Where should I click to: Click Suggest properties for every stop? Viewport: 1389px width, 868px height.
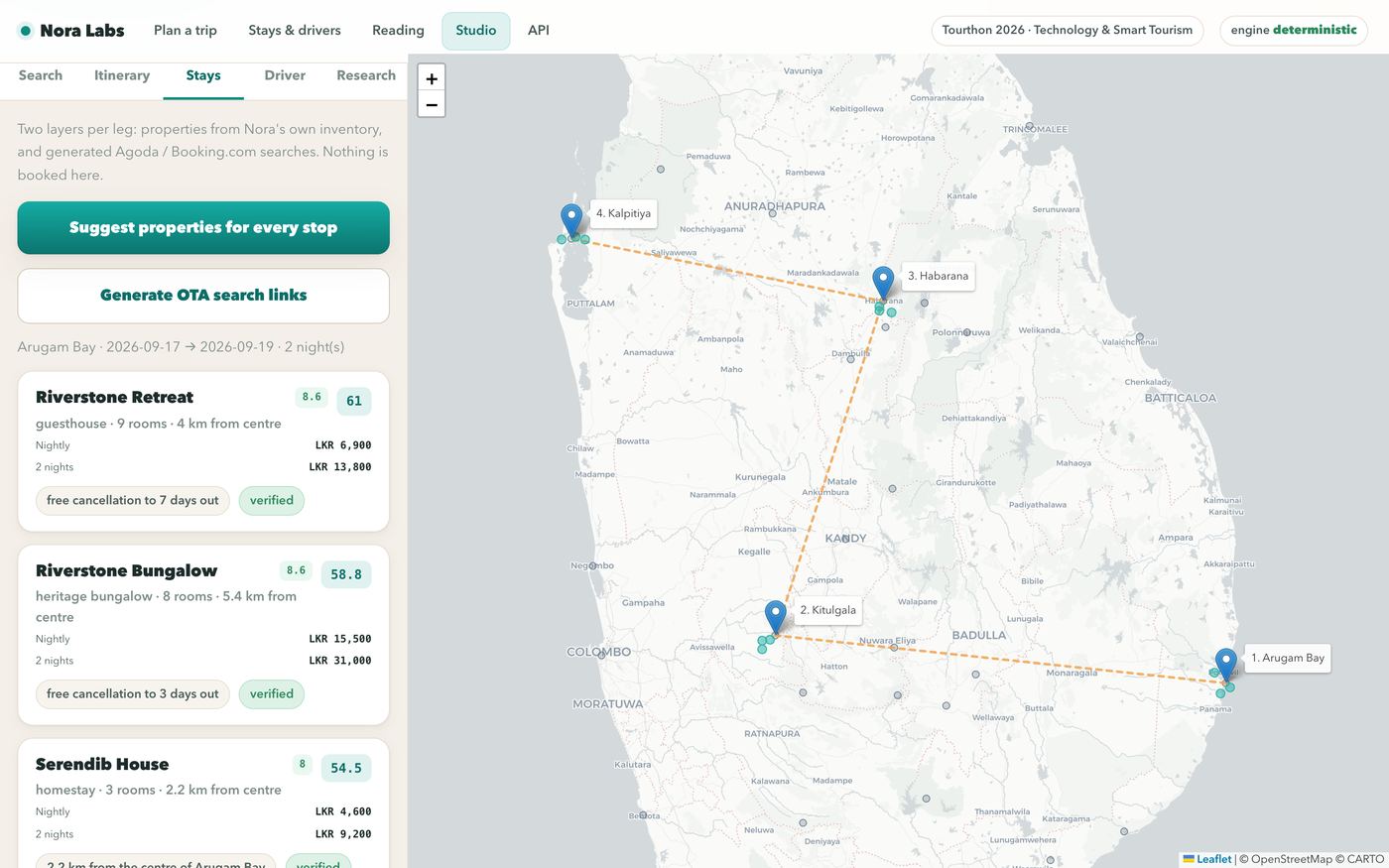pyautogui.click(x=203, y=228)
